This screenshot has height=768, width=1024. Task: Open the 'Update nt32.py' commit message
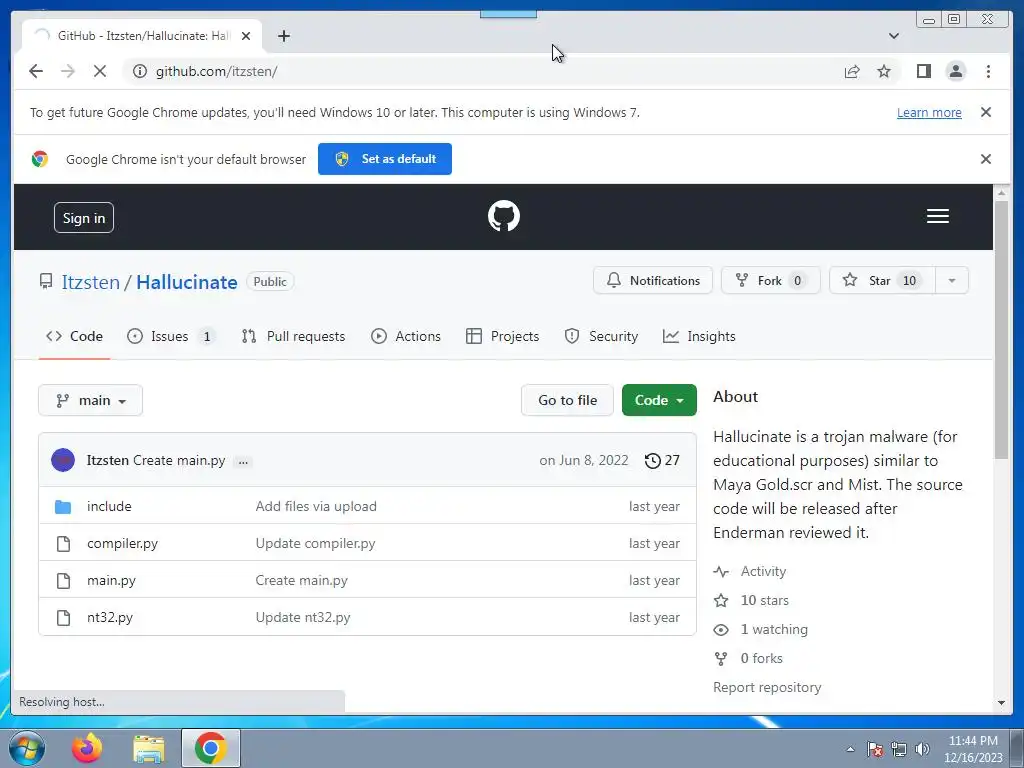pos(303,618)
